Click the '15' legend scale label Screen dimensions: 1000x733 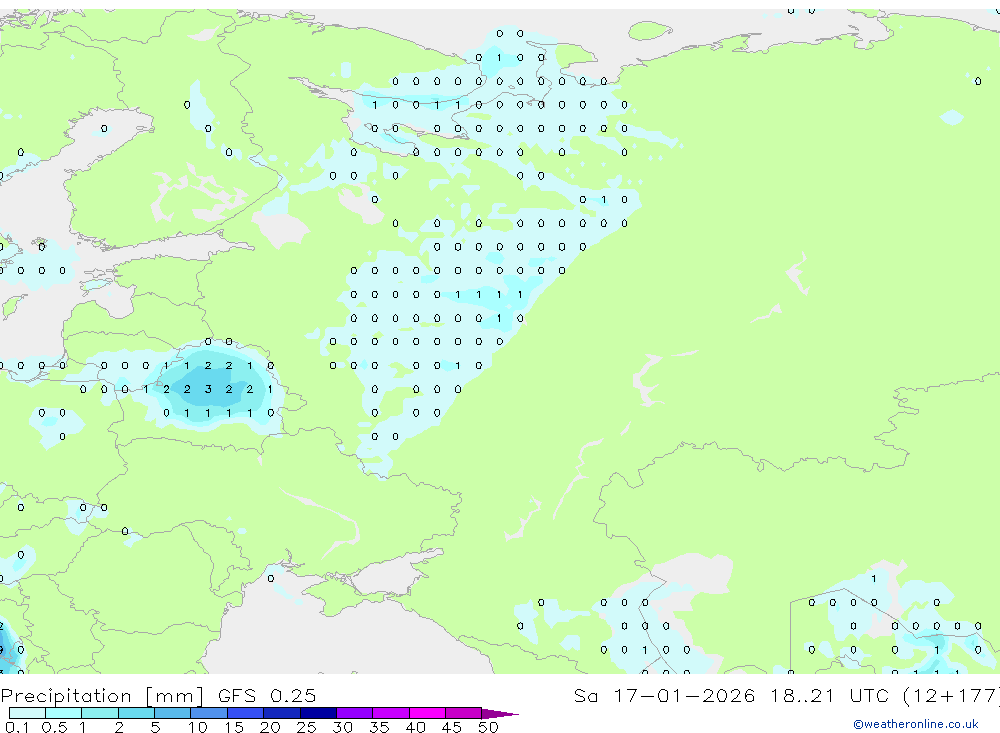click(x=234, y=727)
